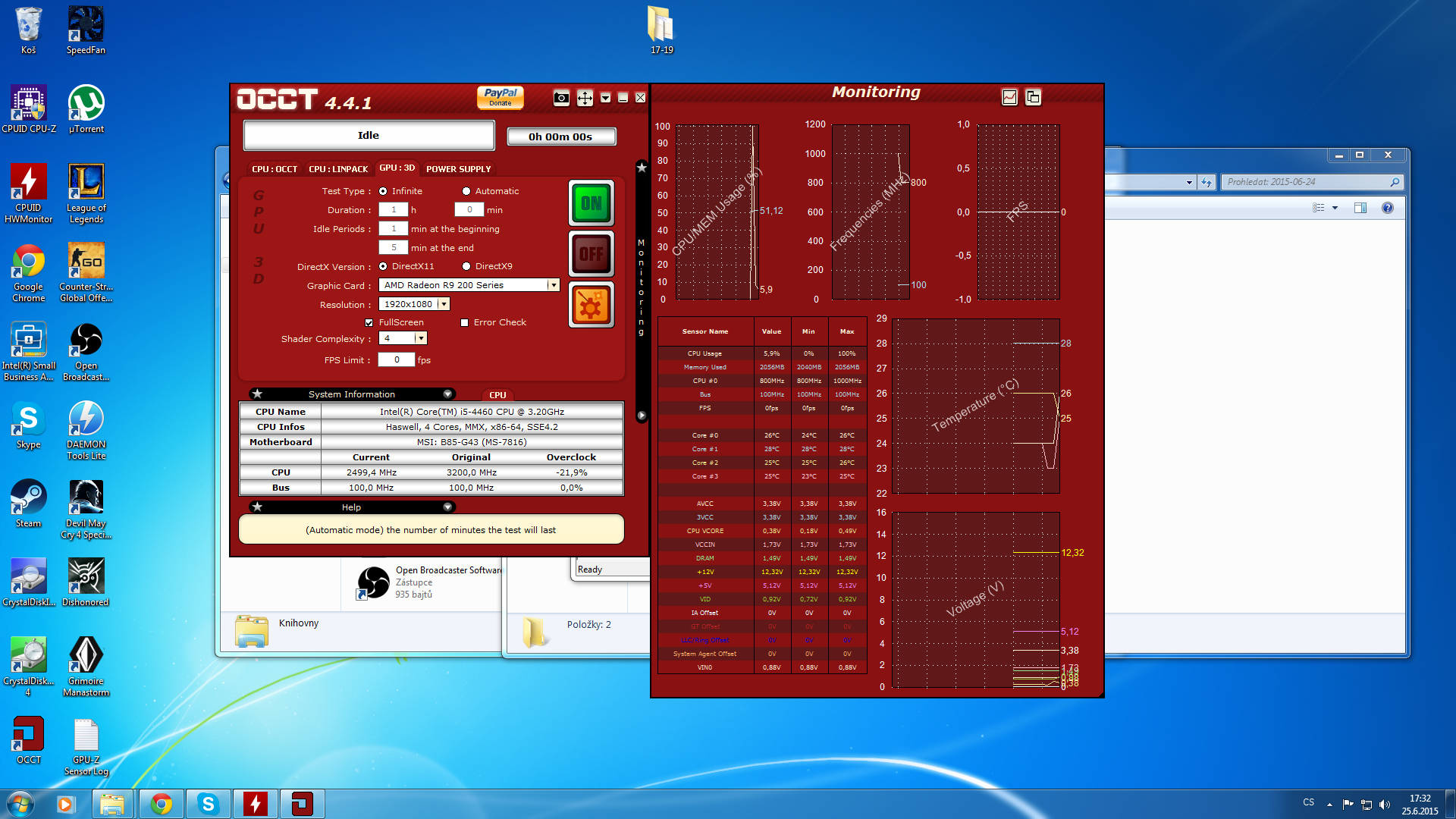Open CPUID CPU-Z desktop icon
Image resolution: width=1456 pixels, height=819 pixels.
tap(28, 109)
